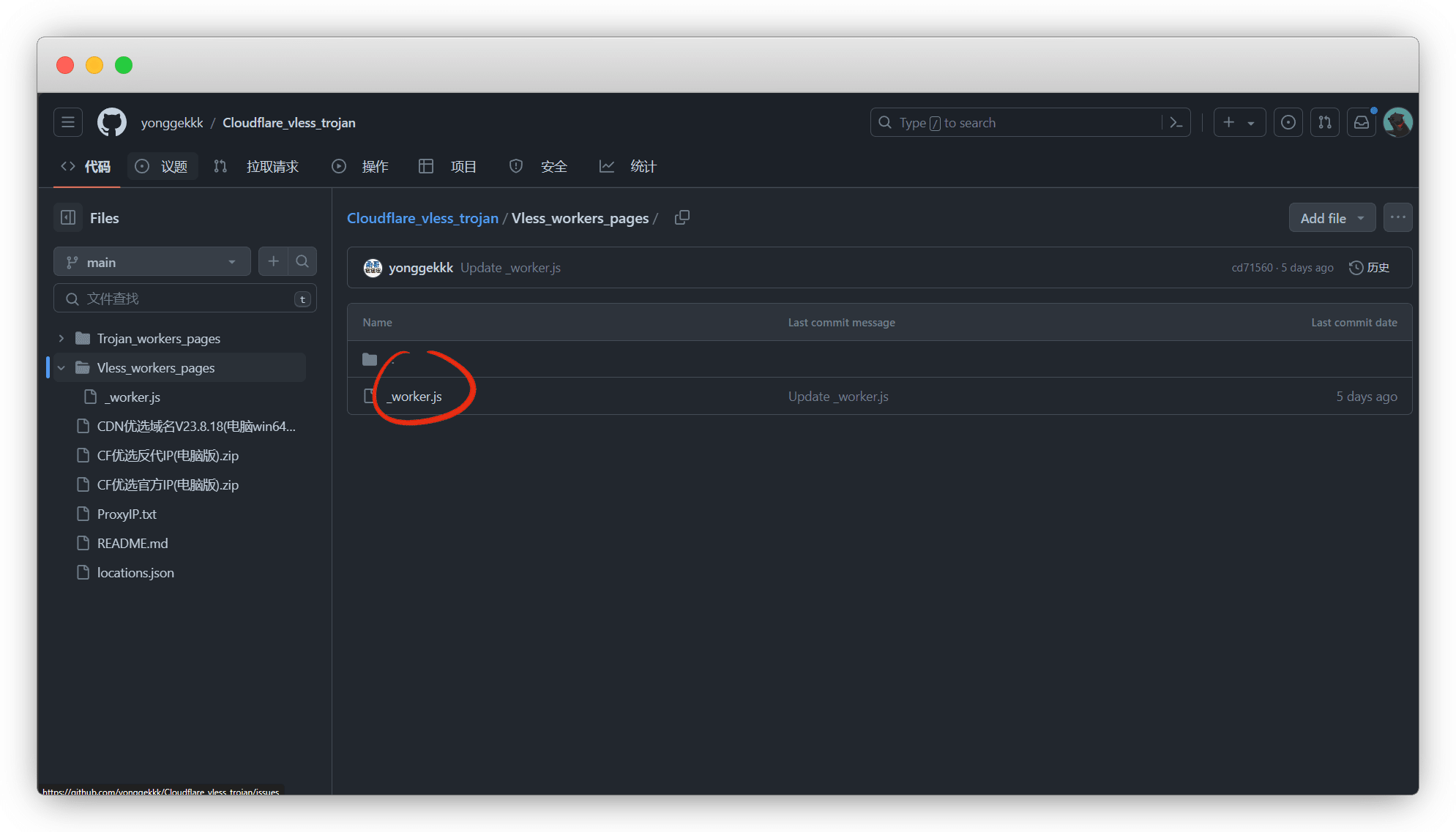The width and height of the screenshot is (1456, 832).
Task: Click the branch icon inside main selector
Action: pyautogui.click(x=72, y=262)
